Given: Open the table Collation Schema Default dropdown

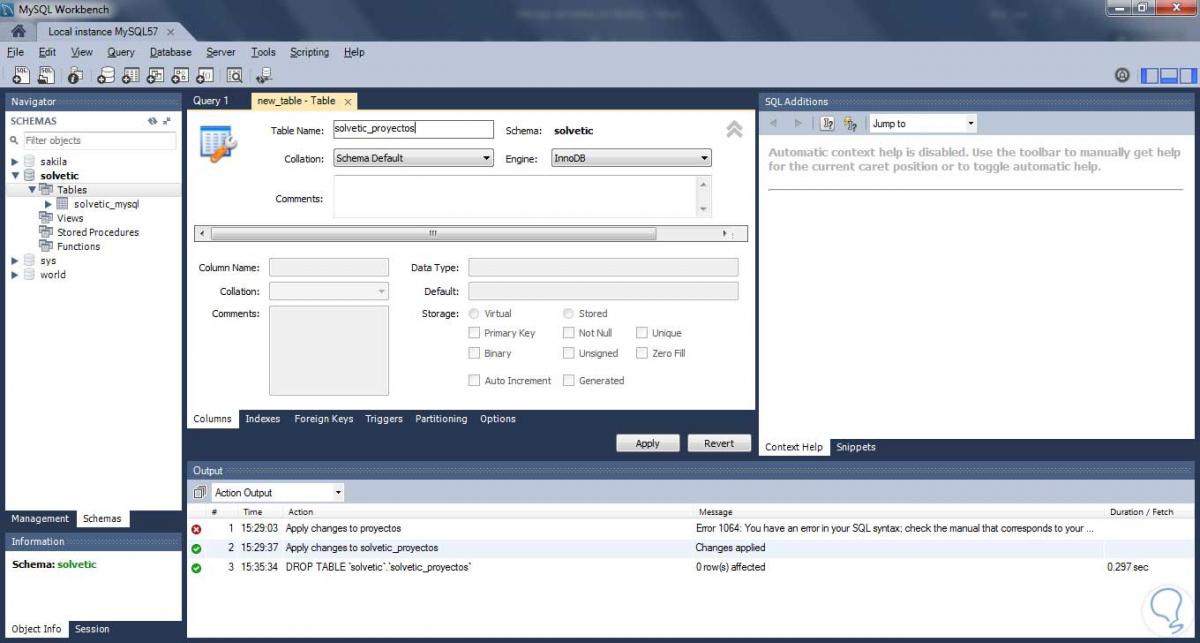Looking at the screenshot, I should [413, 158].
